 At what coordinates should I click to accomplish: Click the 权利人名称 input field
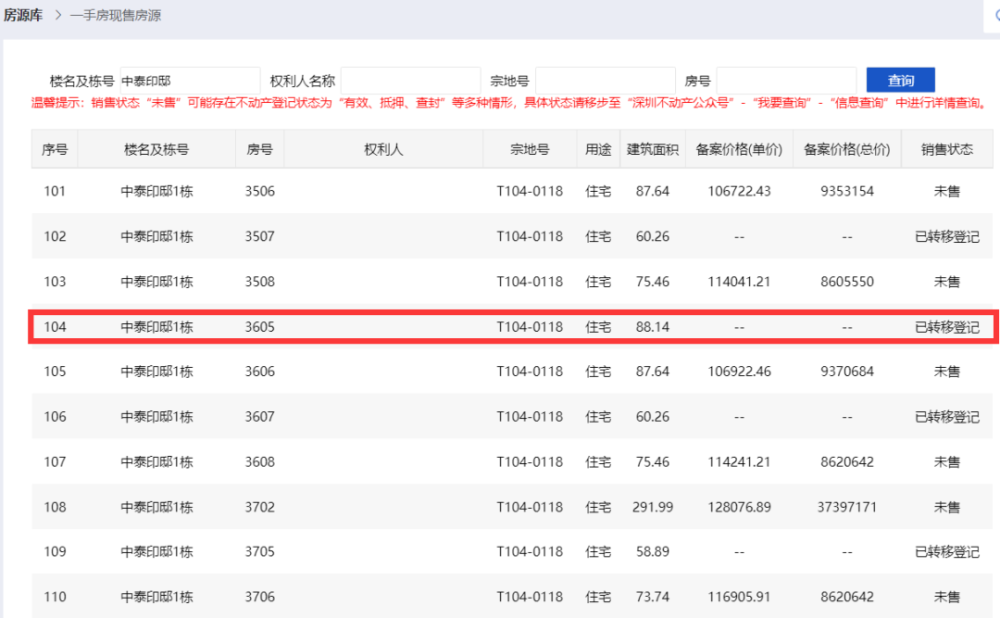point(410,81)
